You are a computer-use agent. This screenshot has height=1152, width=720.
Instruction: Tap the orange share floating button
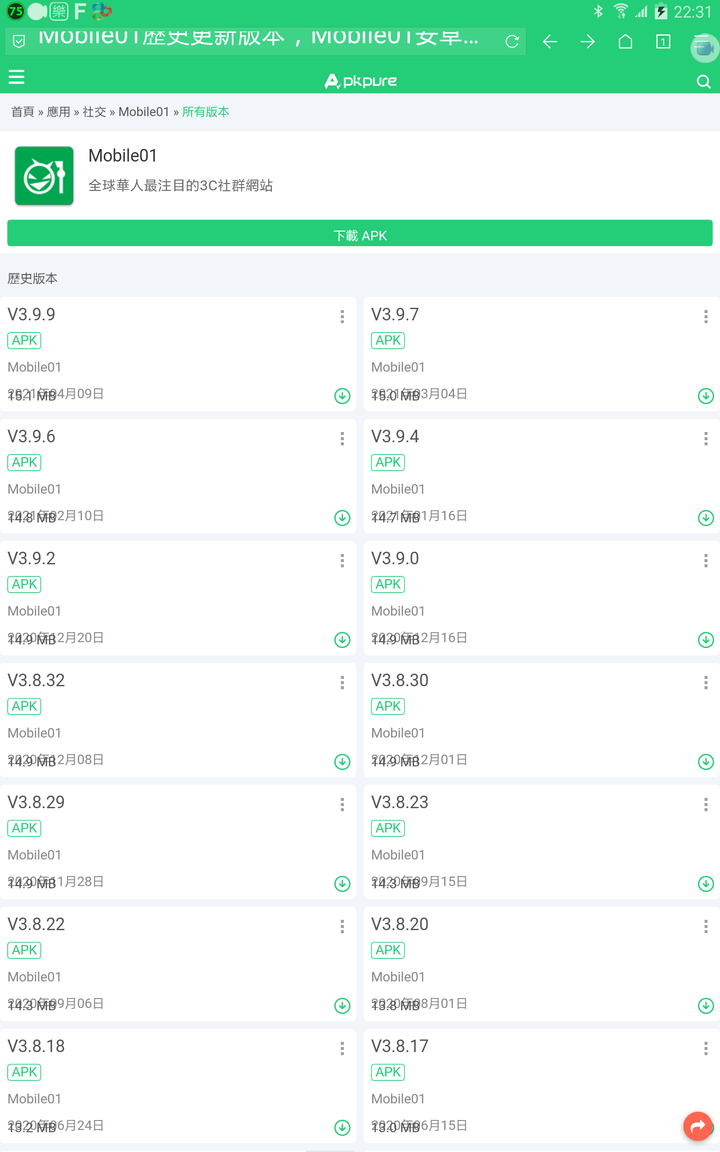point(698,1126)
